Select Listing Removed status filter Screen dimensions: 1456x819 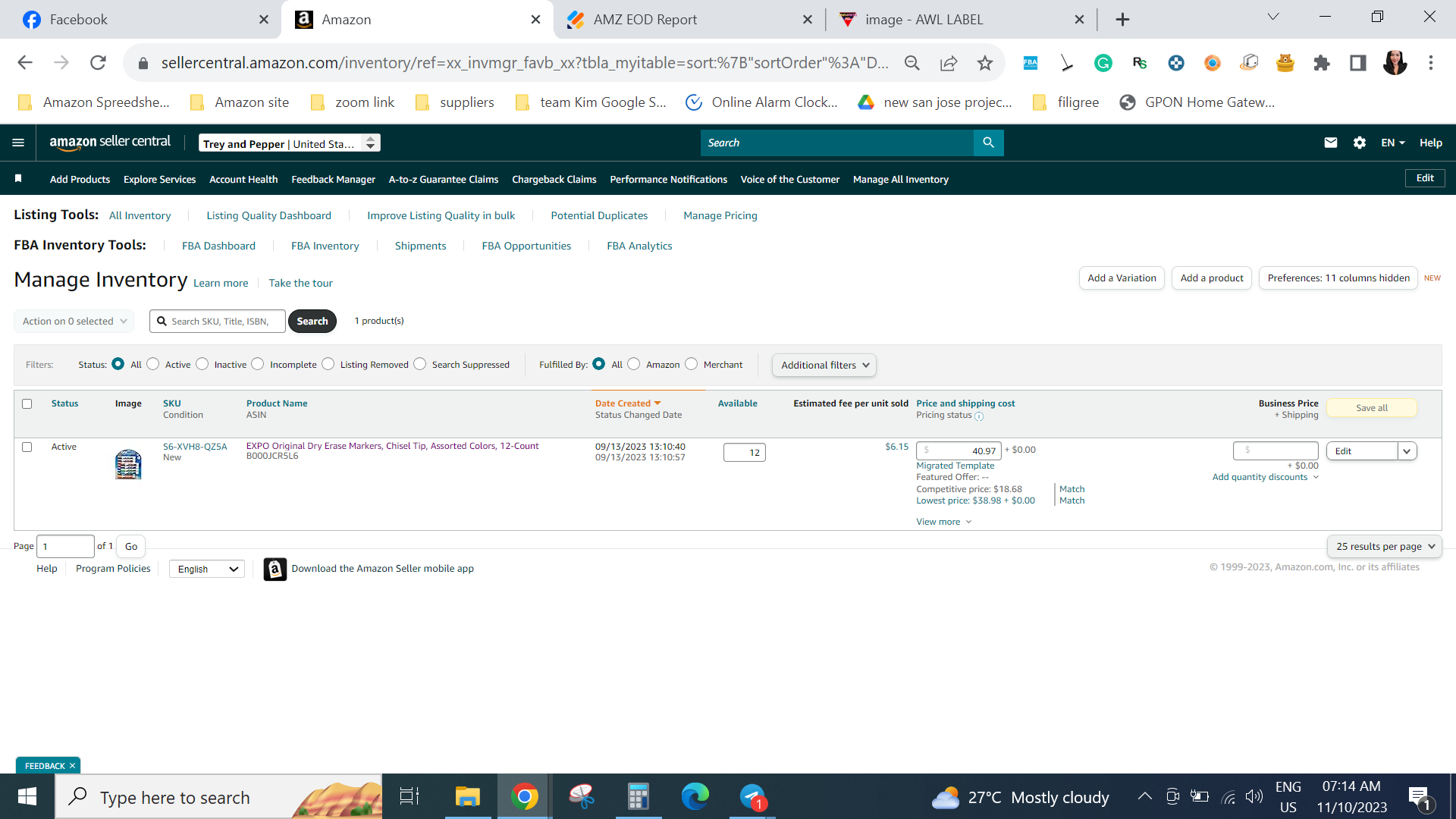coord(328,364)
